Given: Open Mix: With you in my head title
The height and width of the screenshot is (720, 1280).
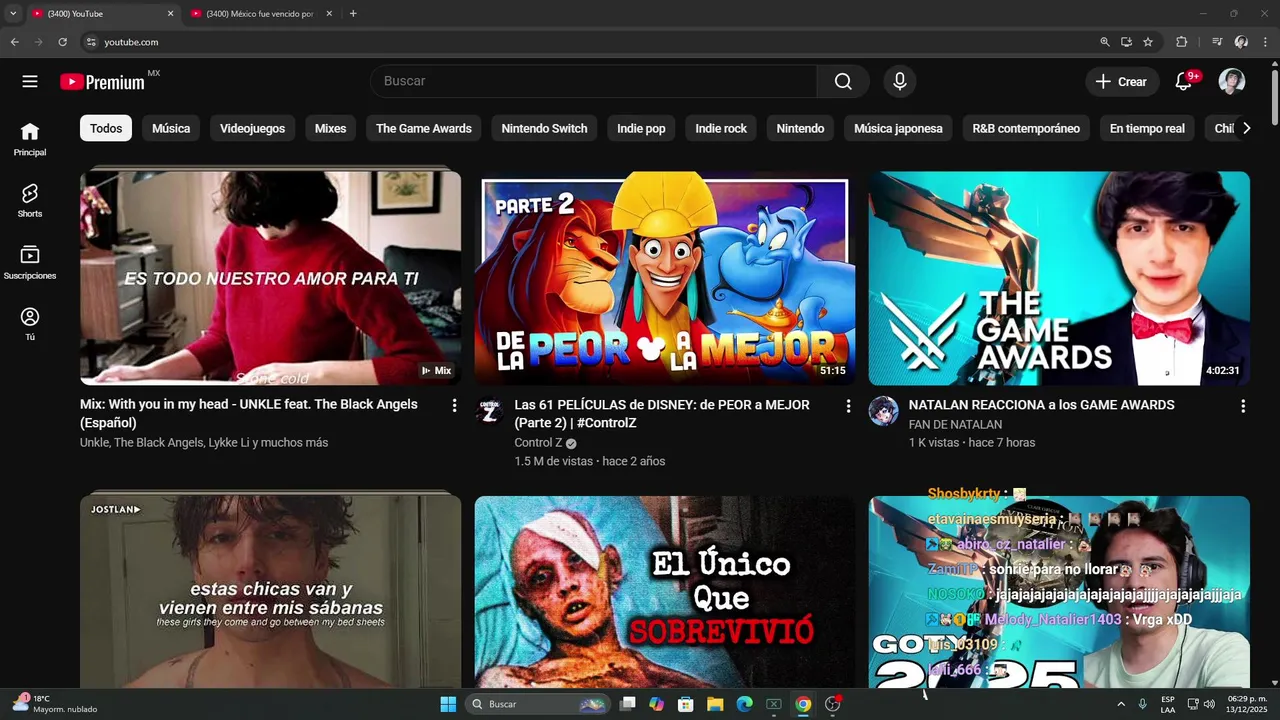Looking at the screenshot, I should pyautogui.click(x=249, y=414).
